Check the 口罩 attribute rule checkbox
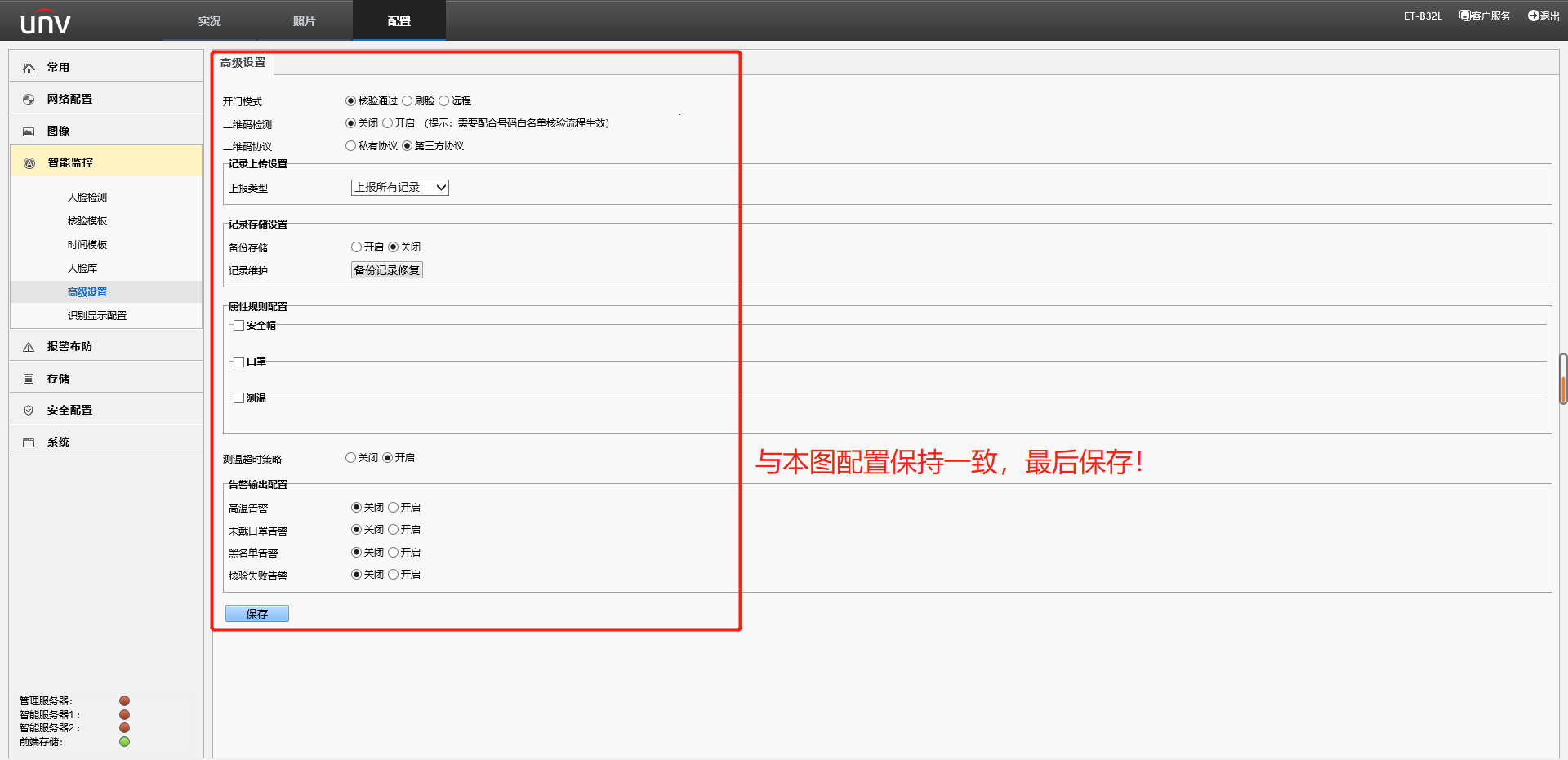 point(238,362)
